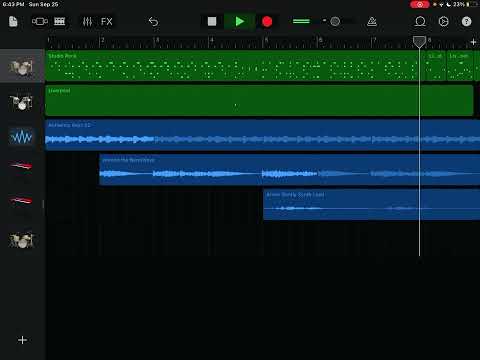
Task: Tap the track header expand handle
Action: (x=43, y=204)
